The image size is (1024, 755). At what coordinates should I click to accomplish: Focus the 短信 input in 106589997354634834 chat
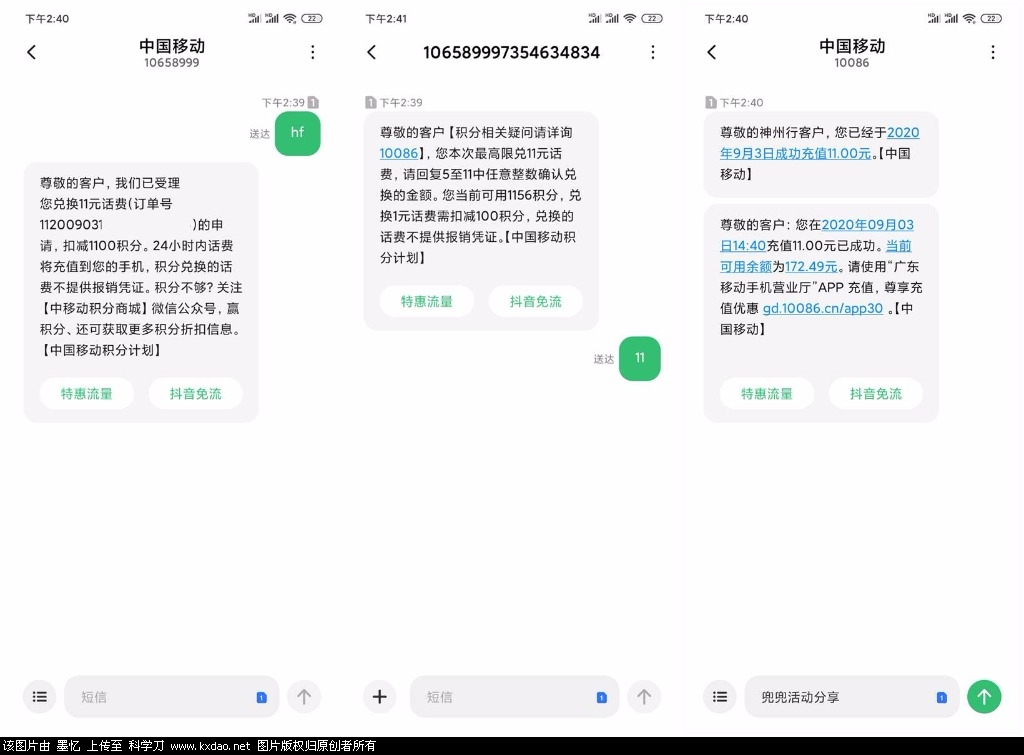(515, 697)
